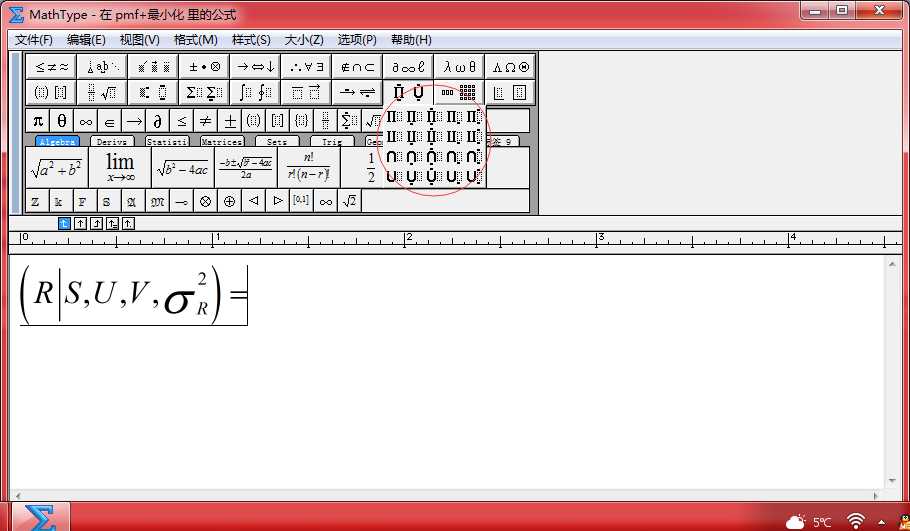Insert parentheses fence from small bar
Viewport: 910px width, 531px height.
(254, 121)
